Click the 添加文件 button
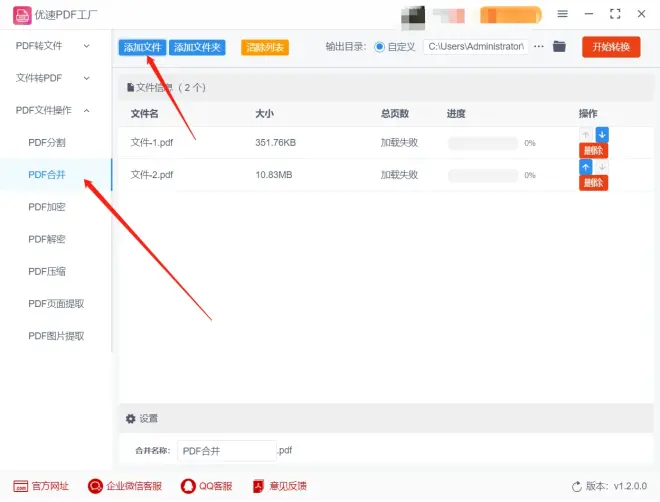The width and height of the screenshot is (660, 502). pos(142,47)
